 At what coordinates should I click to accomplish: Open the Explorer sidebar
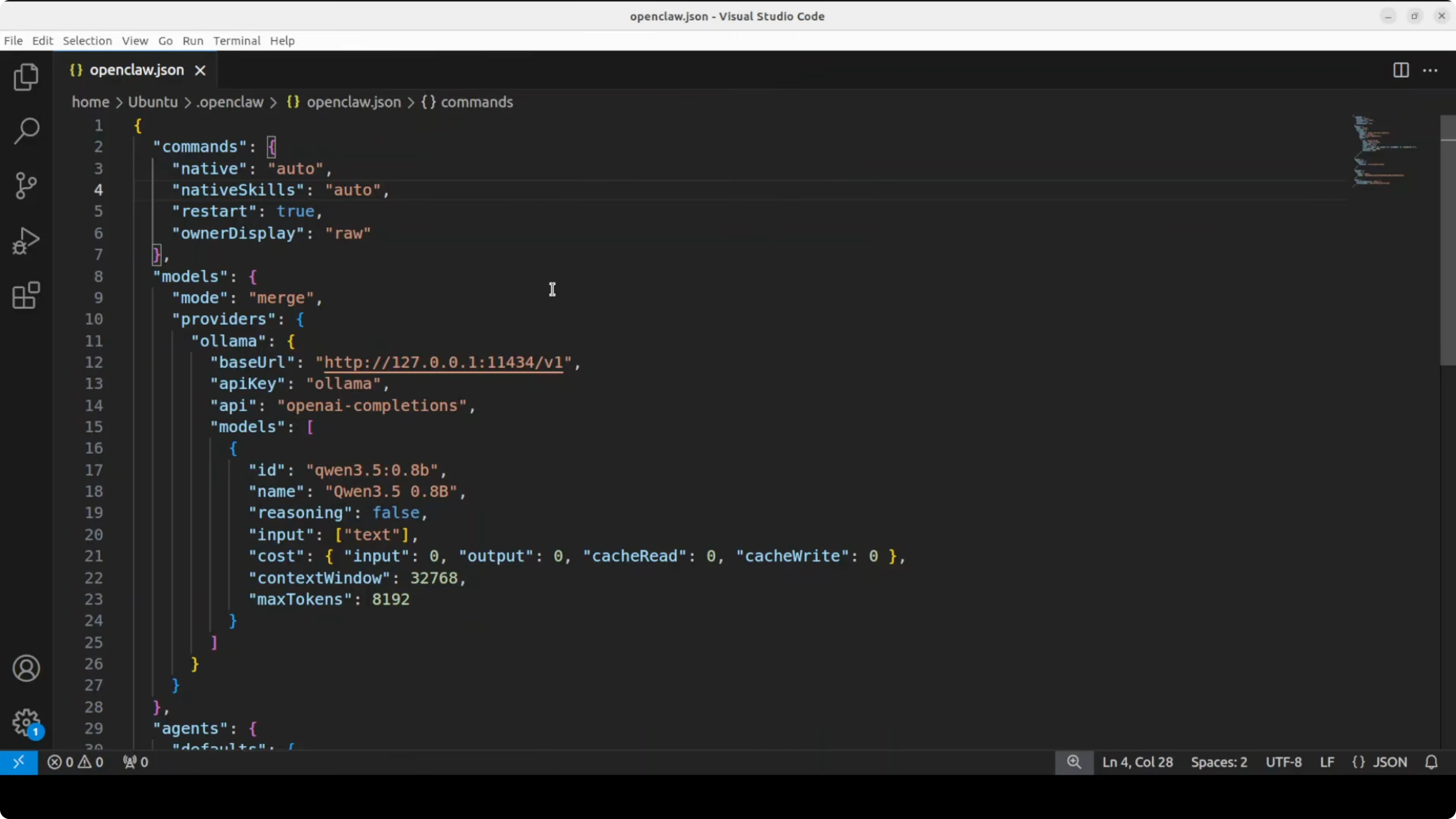(25, 77)
